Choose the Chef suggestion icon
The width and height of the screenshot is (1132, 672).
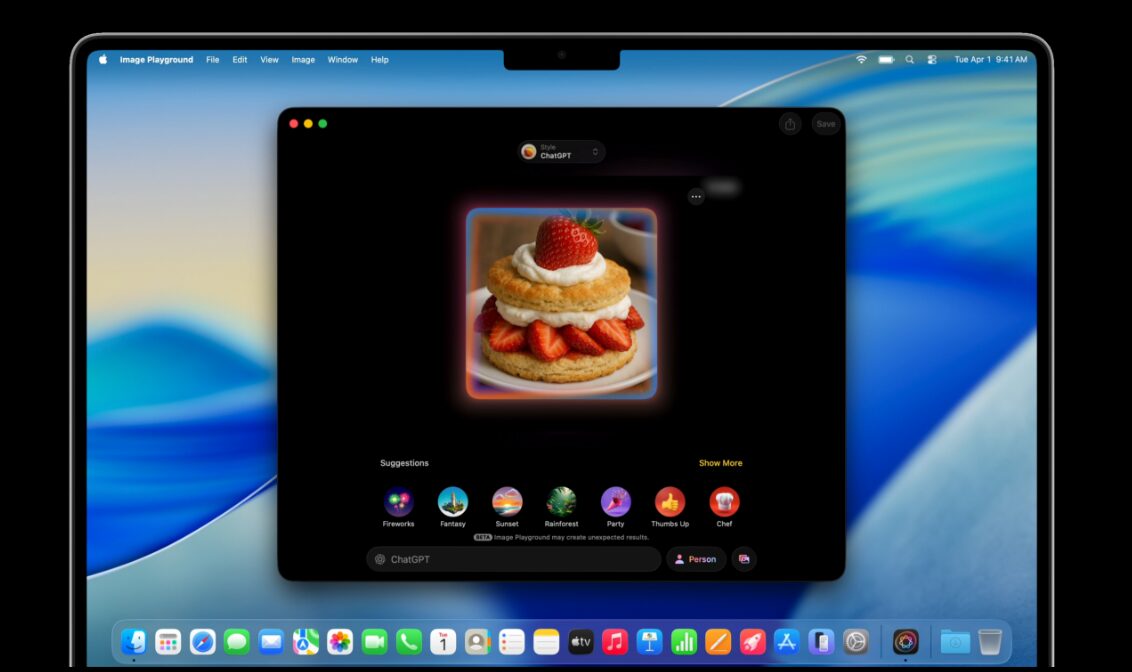[x=723, y=501]
